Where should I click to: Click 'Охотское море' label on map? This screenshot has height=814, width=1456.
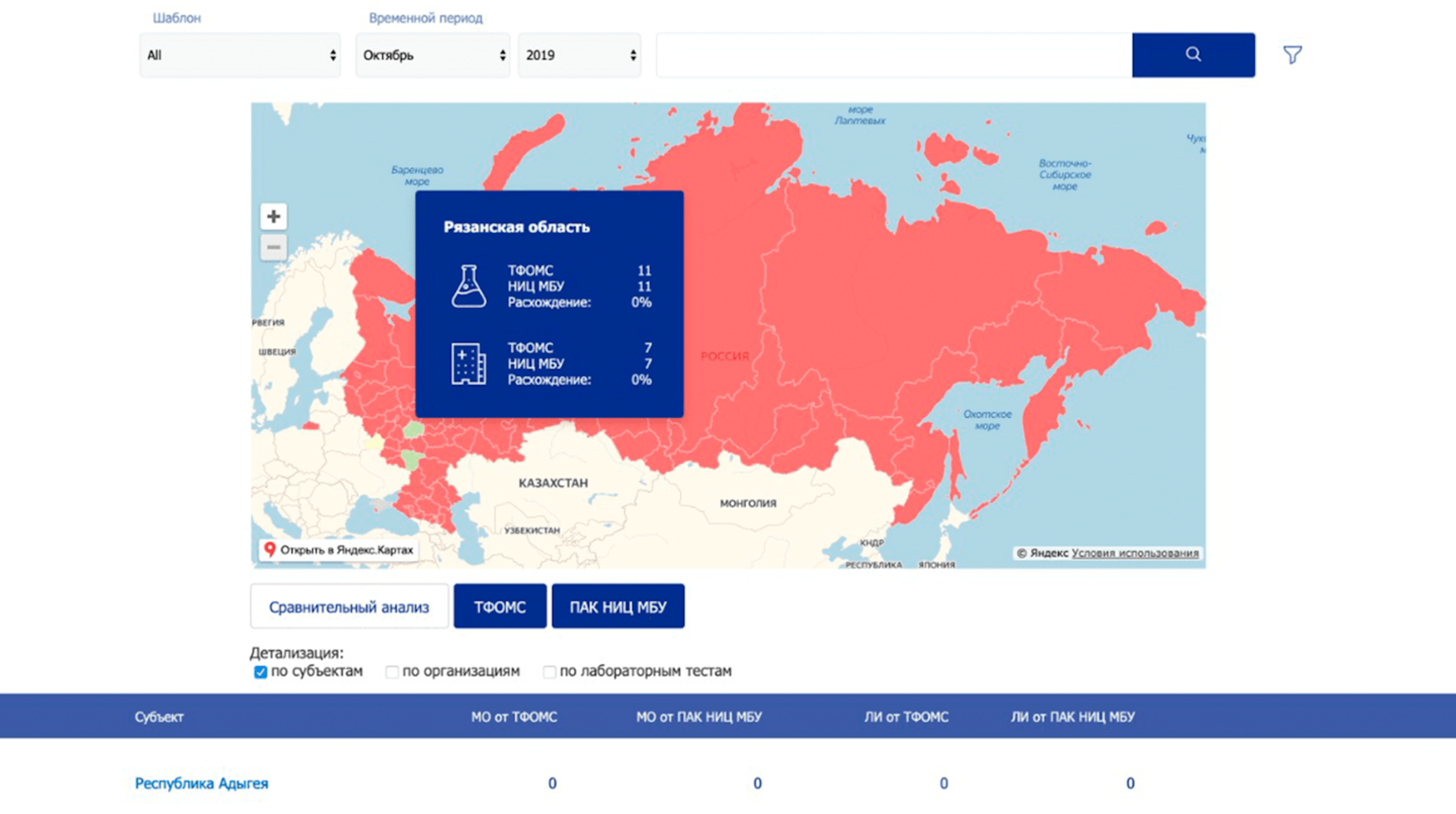coord(988,420)
